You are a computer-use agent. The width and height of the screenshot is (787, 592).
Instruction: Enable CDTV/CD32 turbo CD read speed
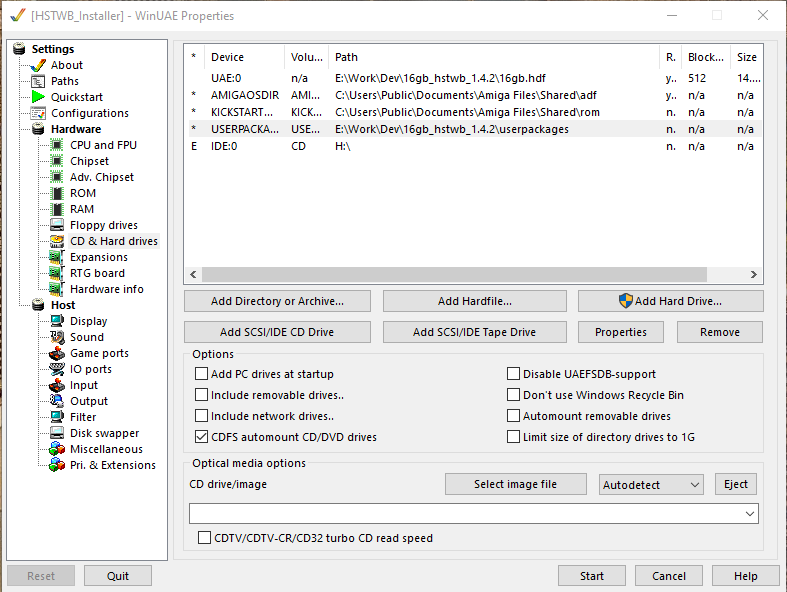[204, 538]
